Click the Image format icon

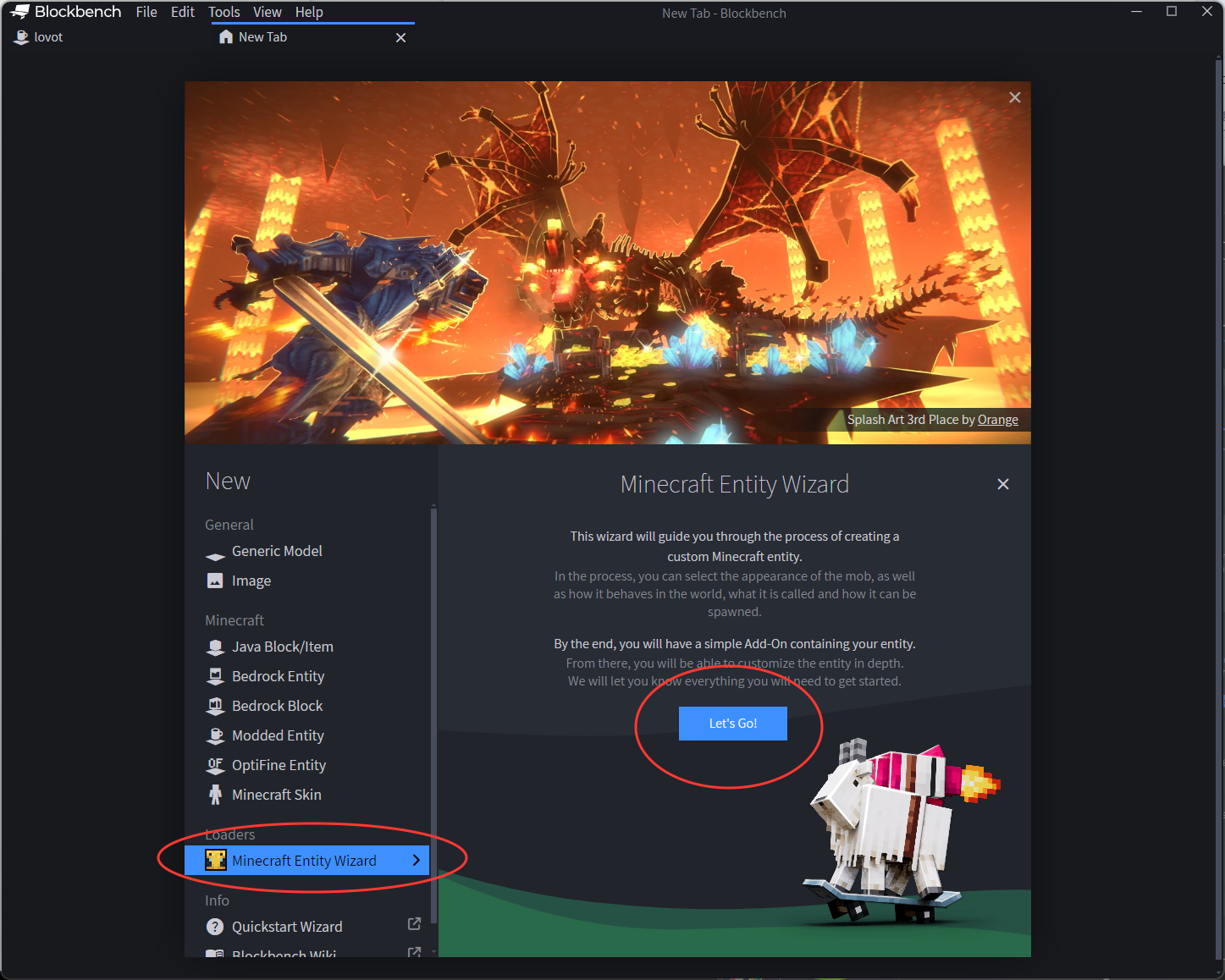coord(216,581)
